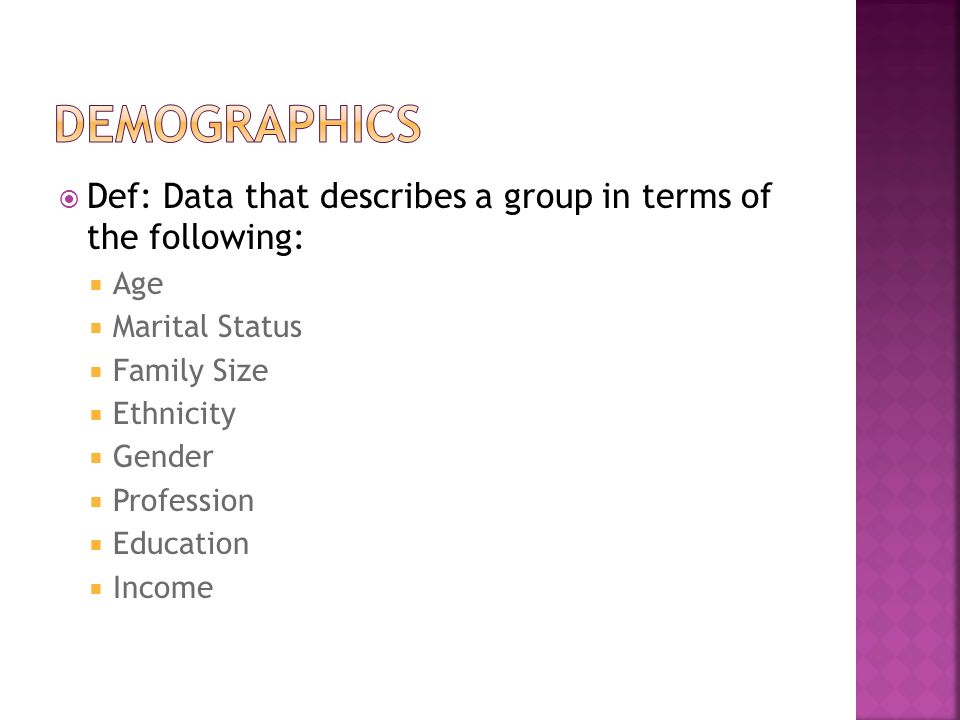Image resolution: width=960 pixels, height=720 pixels.
Task: Click the orange bullet beside Marital Status
Action: click(x=96, y=328)
